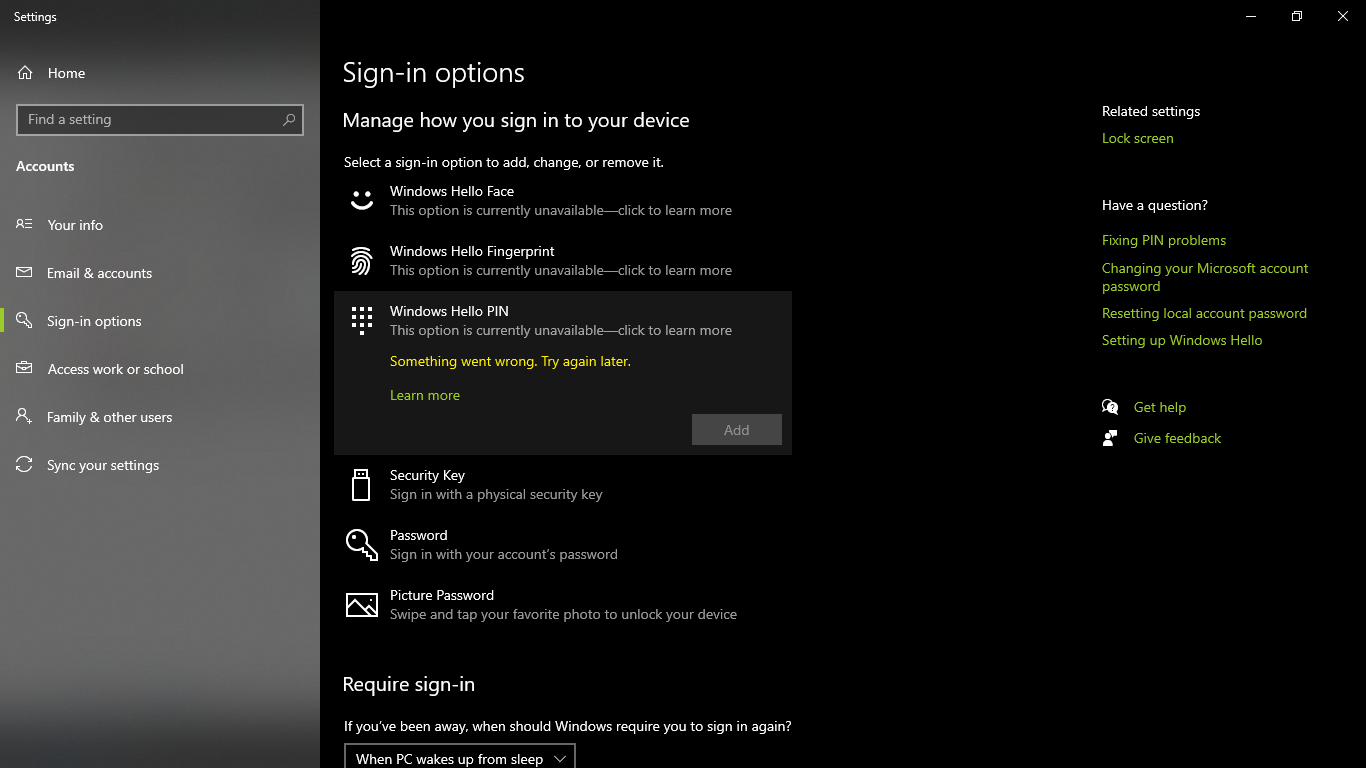The height and width of the screenshot is (768, 1366).
Task: Select the Windows Hello Face option
Action: point(563,201)
